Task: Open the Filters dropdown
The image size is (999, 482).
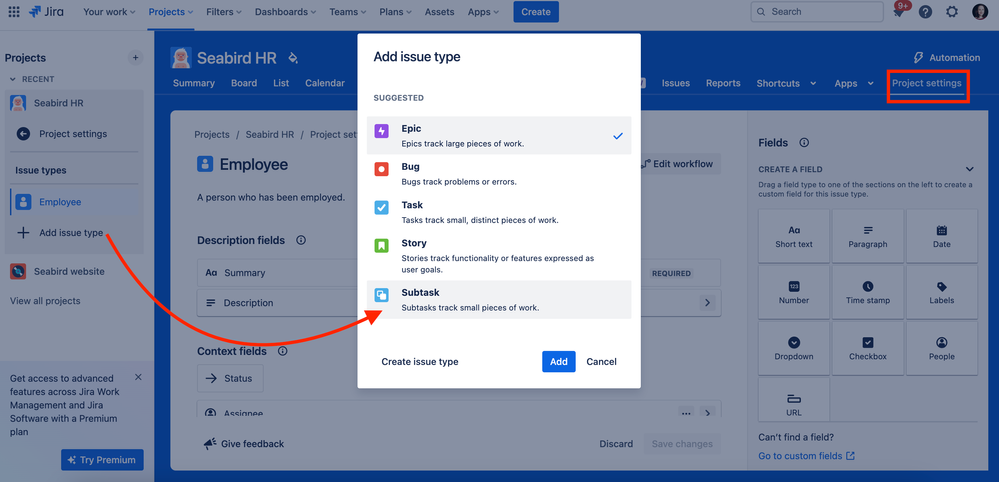Action: [224, 12]
